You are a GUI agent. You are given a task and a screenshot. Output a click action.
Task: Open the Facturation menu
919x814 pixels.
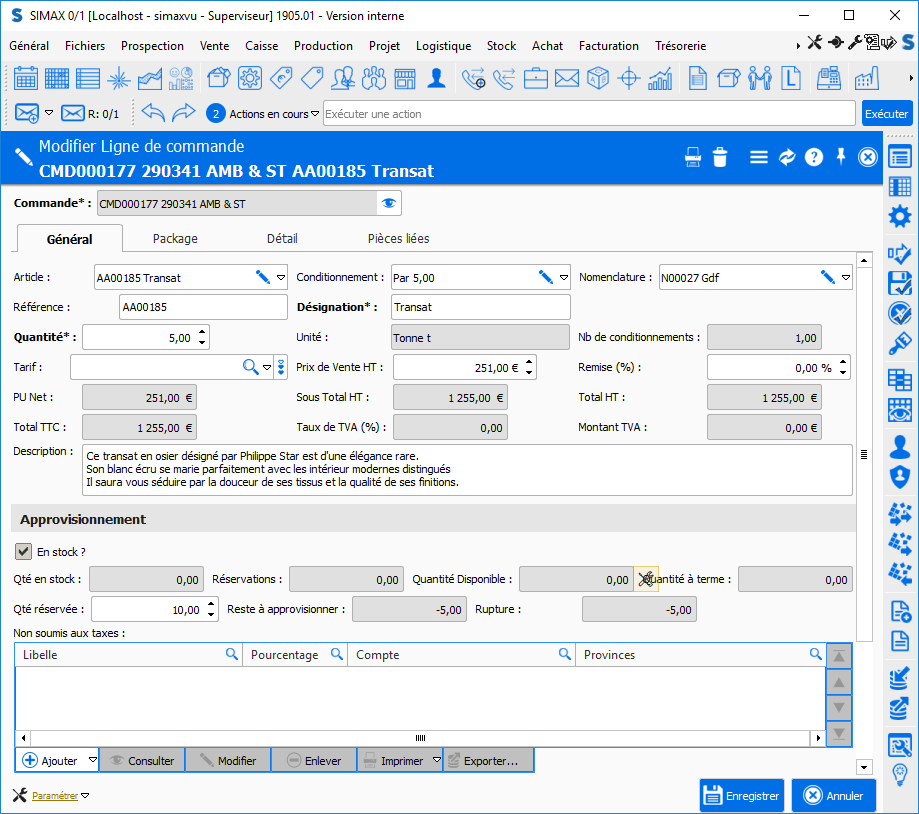pos(608,46)
